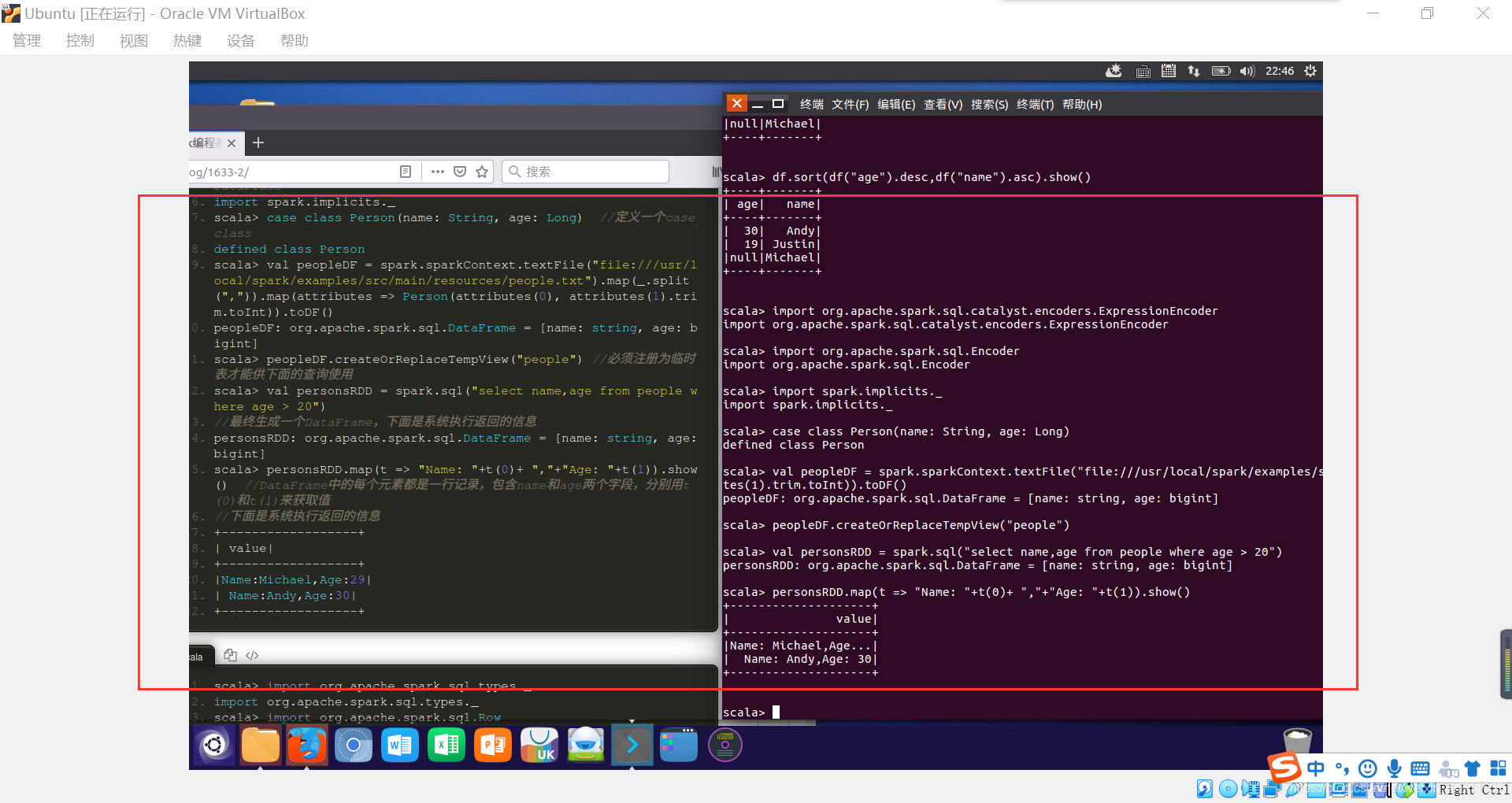1512x803 pixels.
Task: Click inside the 搜索 search field
Action: (585, 172)
